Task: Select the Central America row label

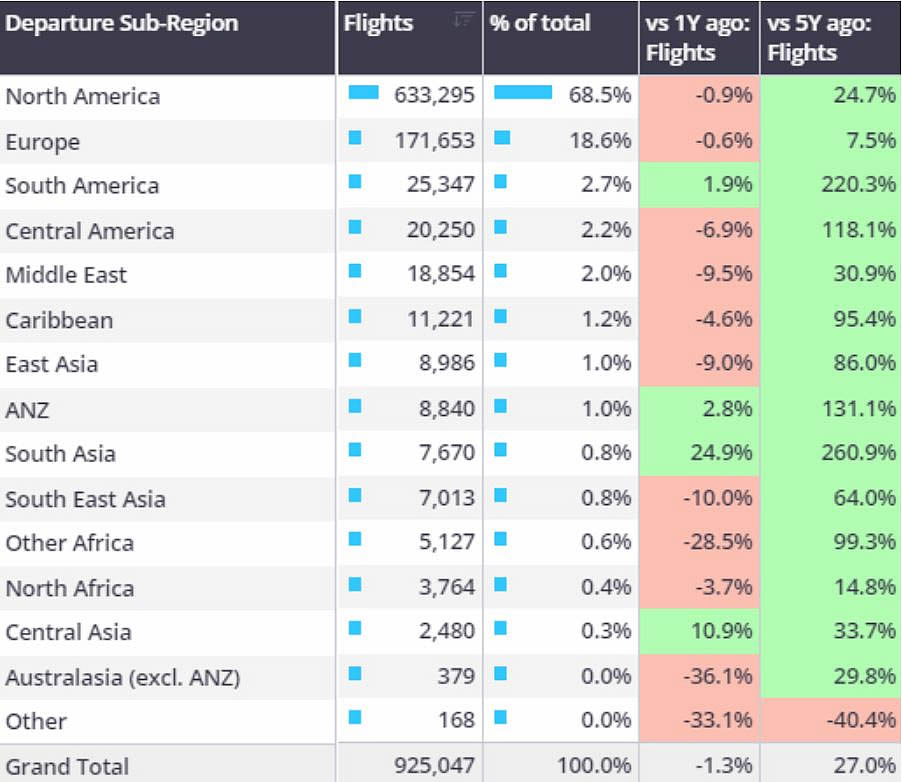Action: coord(90,231)
